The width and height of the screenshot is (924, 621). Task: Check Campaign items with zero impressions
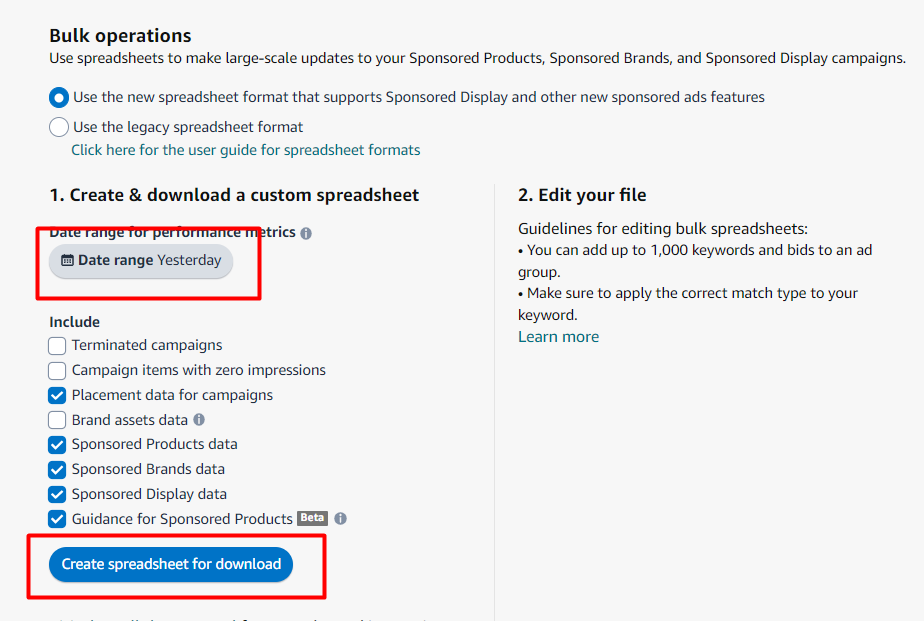click(57, 371)
